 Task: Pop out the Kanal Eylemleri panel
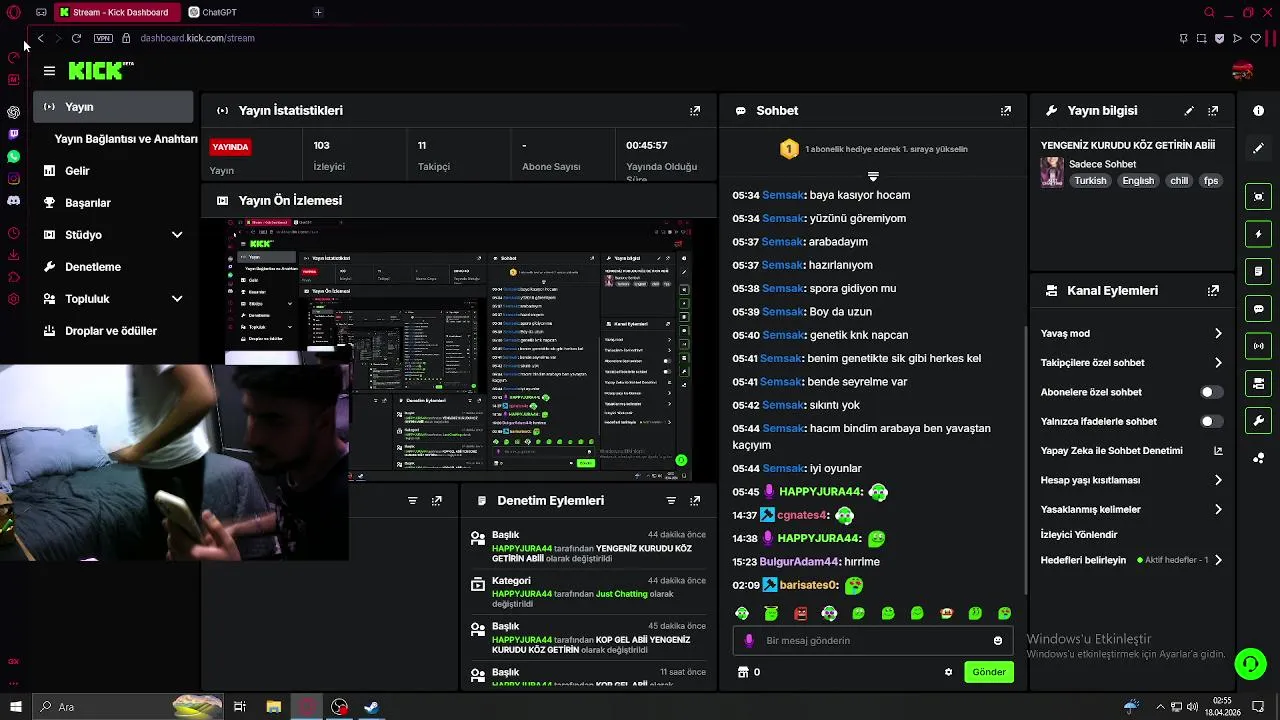pyautogui.click(x=1213, y=291)
